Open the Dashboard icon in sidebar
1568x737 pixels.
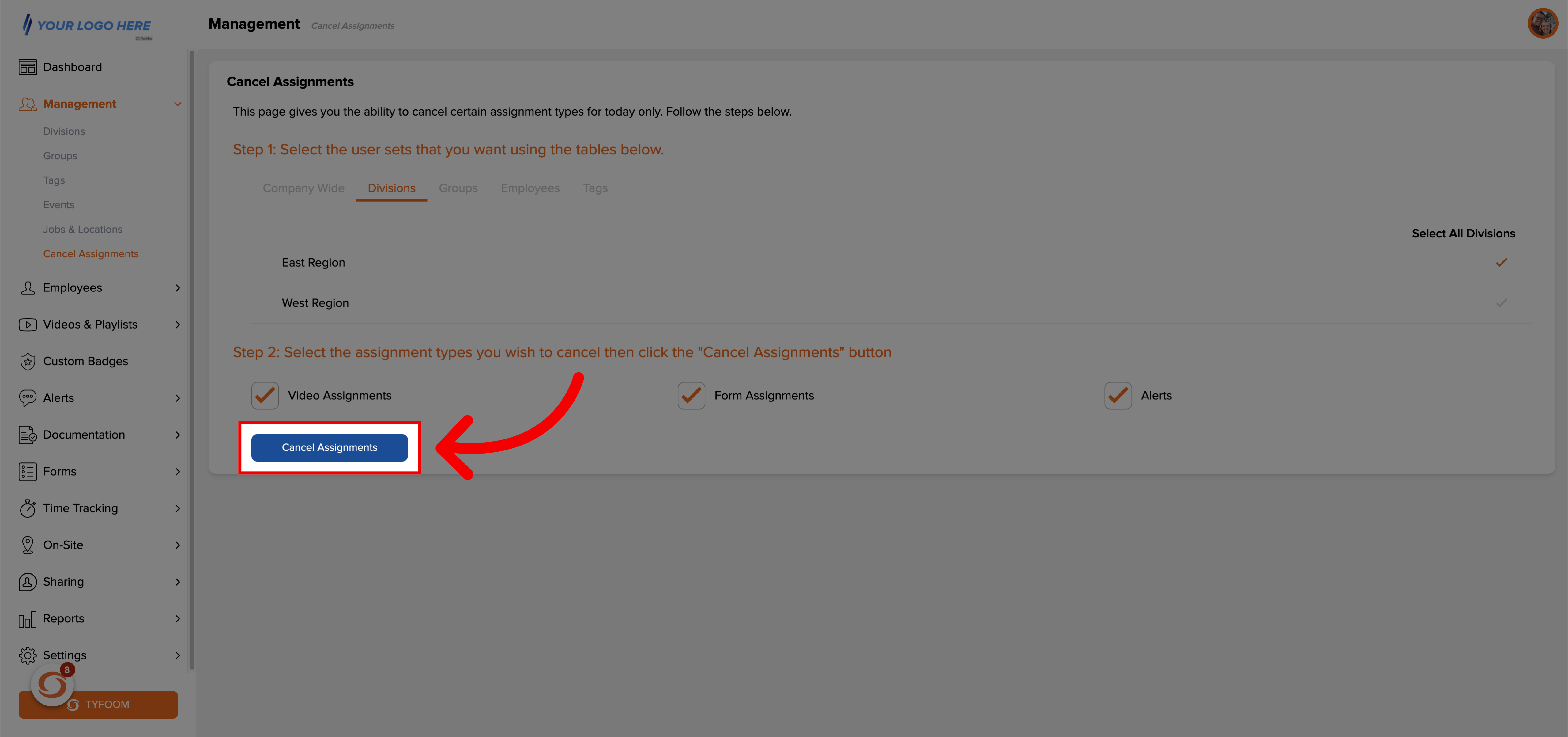(x=27, y=67)
